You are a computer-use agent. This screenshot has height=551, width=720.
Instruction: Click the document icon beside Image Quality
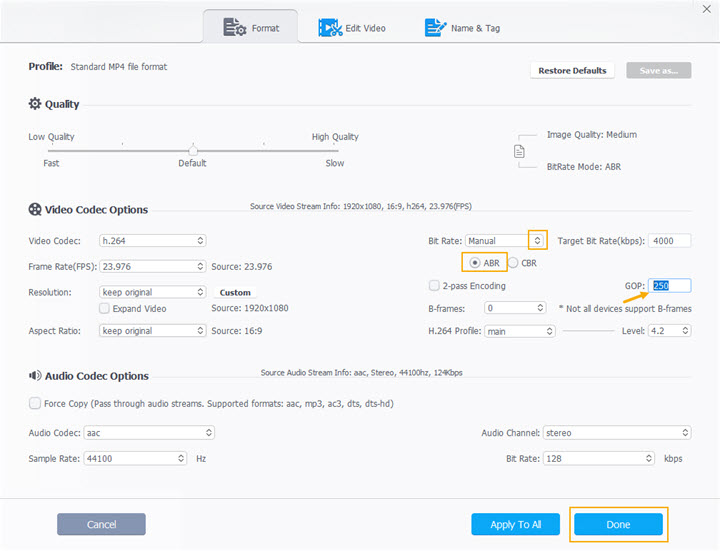519,151
